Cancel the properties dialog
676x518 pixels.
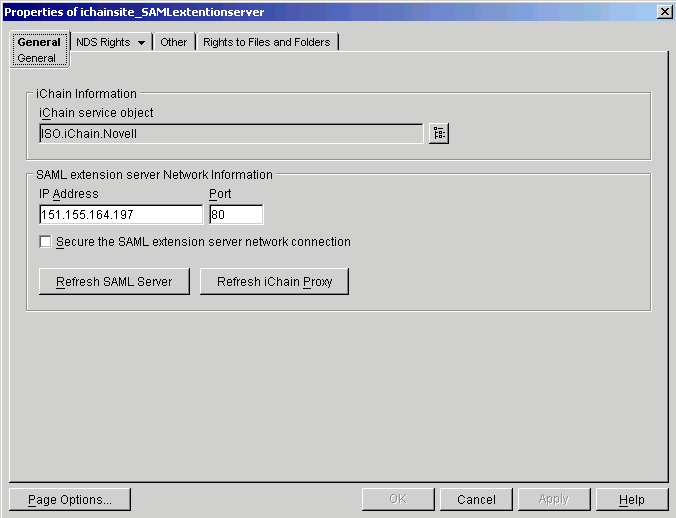pyautogui.click(x=476, y=499)
